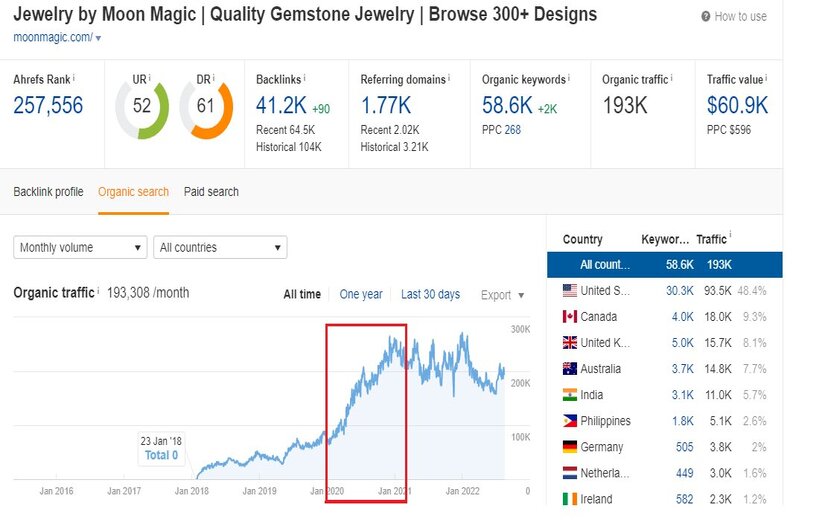Viewport: 825px width, 525px height.
Task: Click the Netherlands flag icon
Action: [x=570, y=473]
